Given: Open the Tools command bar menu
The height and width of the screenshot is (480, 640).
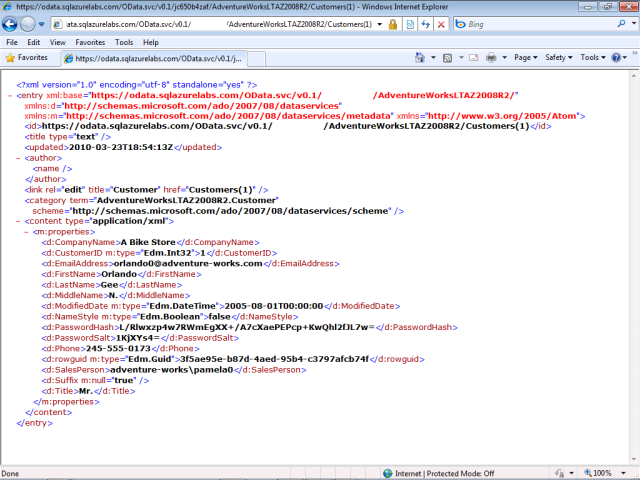Looking at the screenshot, I should [593, 58].
